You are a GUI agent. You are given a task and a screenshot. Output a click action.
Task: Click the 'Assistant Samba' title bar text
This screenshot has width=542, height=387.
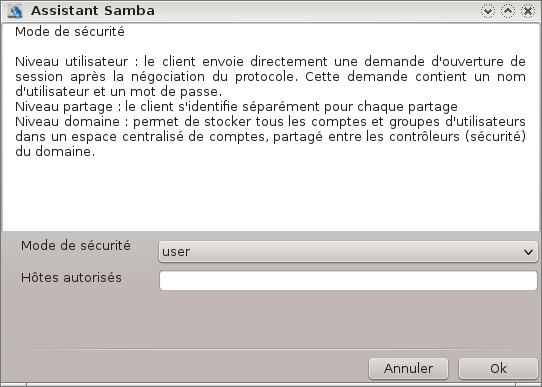tap(93, 11)
